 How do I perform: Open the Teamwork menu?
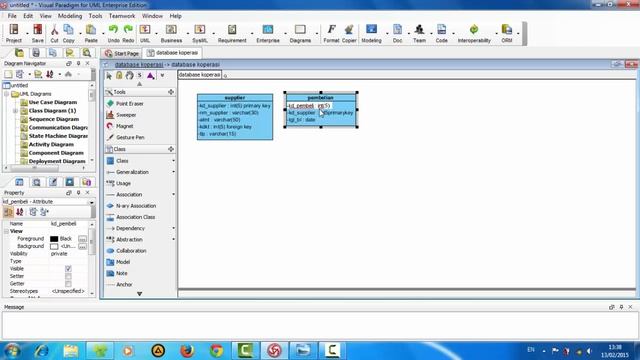click(122, 16)
